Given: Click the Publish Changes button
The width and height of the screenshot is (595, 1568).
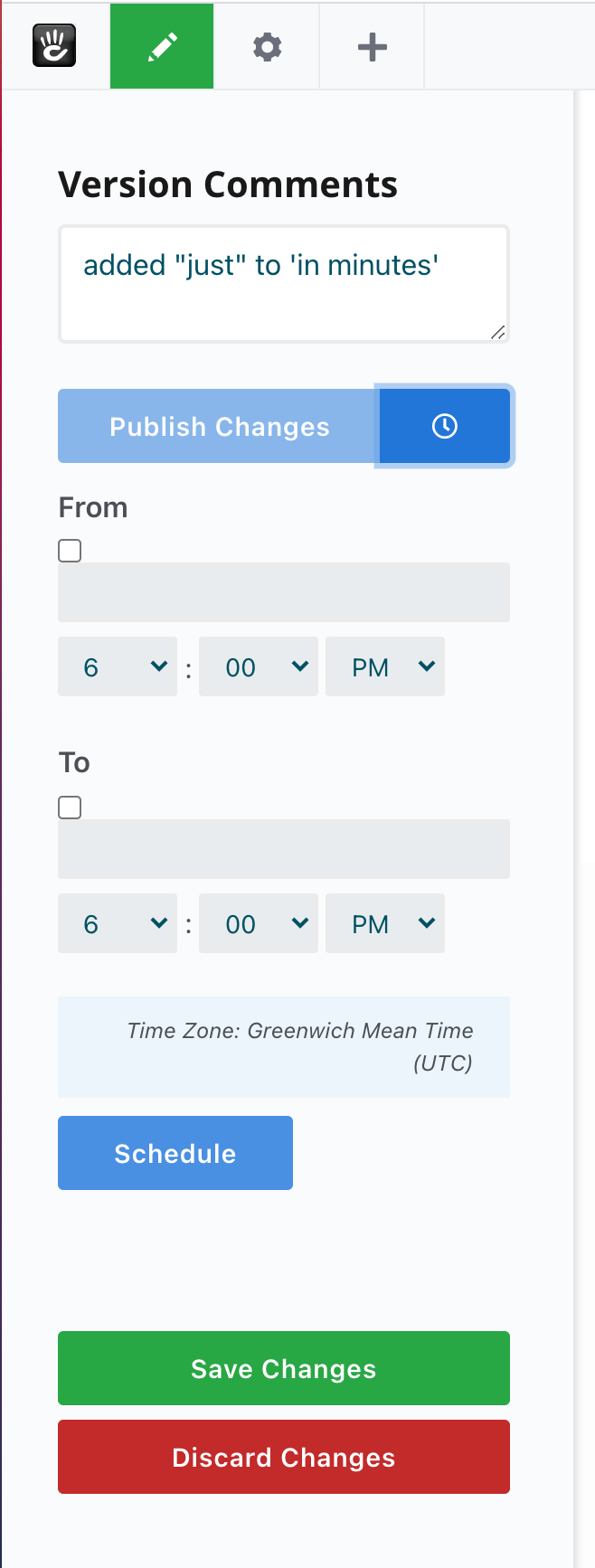Looking at the screenshot, I should coord(219,426).
